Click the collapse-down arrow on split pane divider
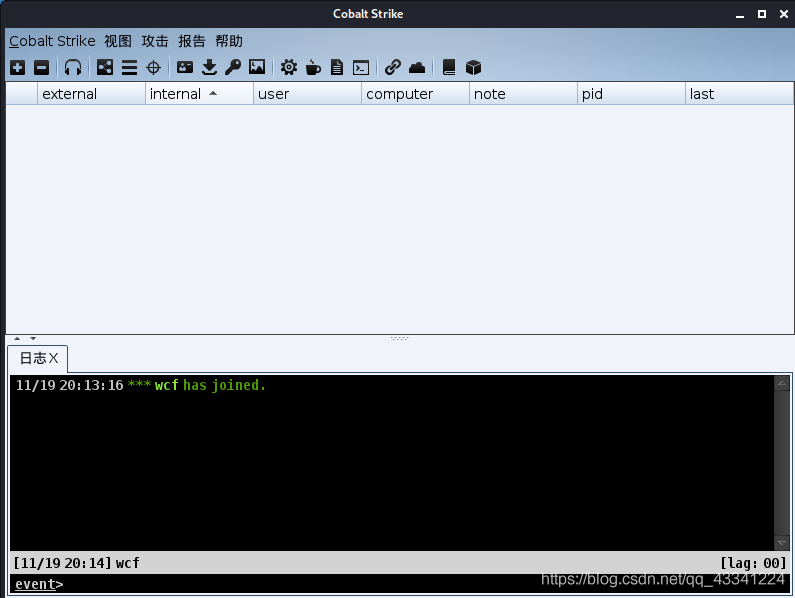 pos(33,338)
